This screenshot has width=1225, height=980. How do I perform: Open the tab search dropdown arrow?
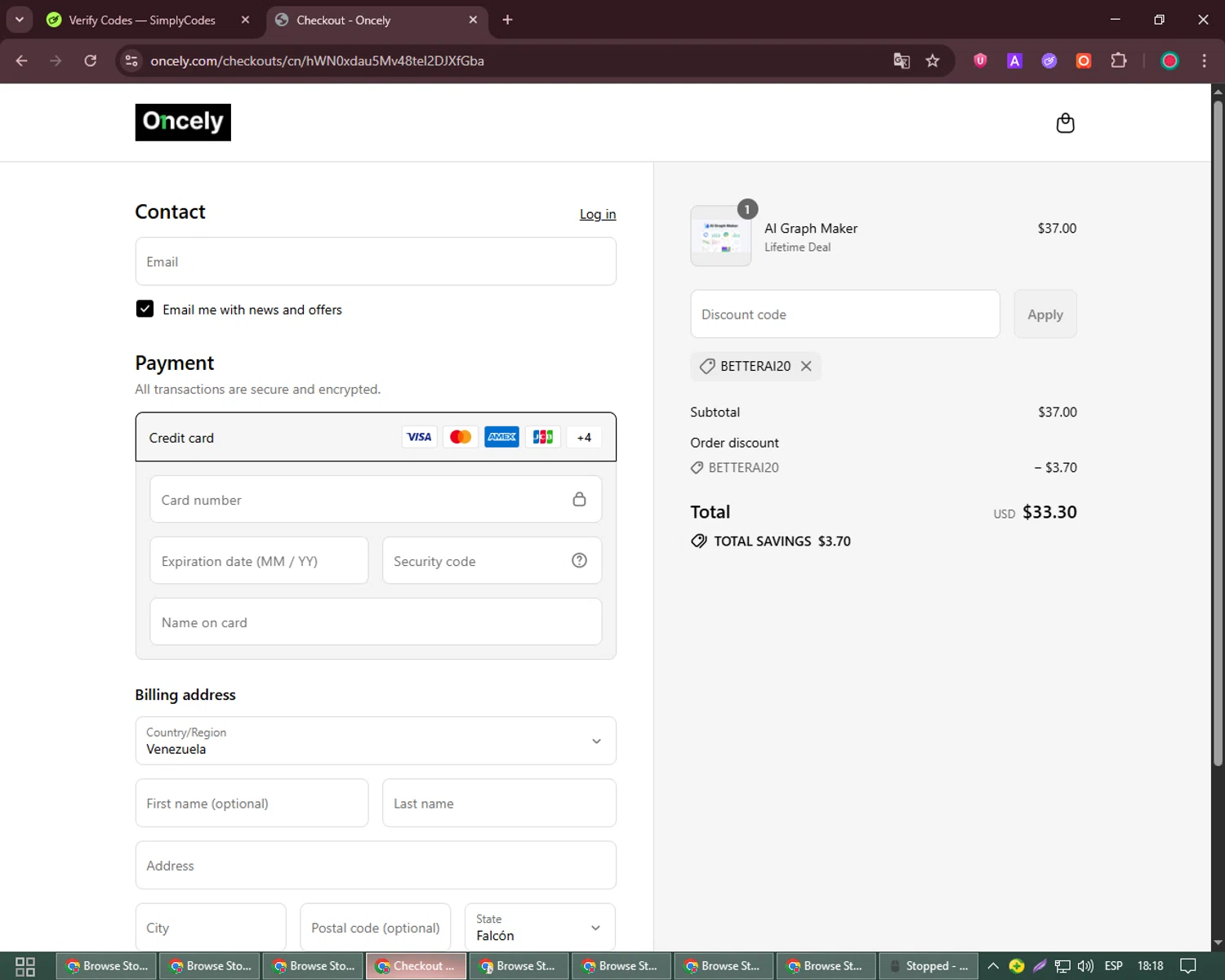tap(19, 20)
